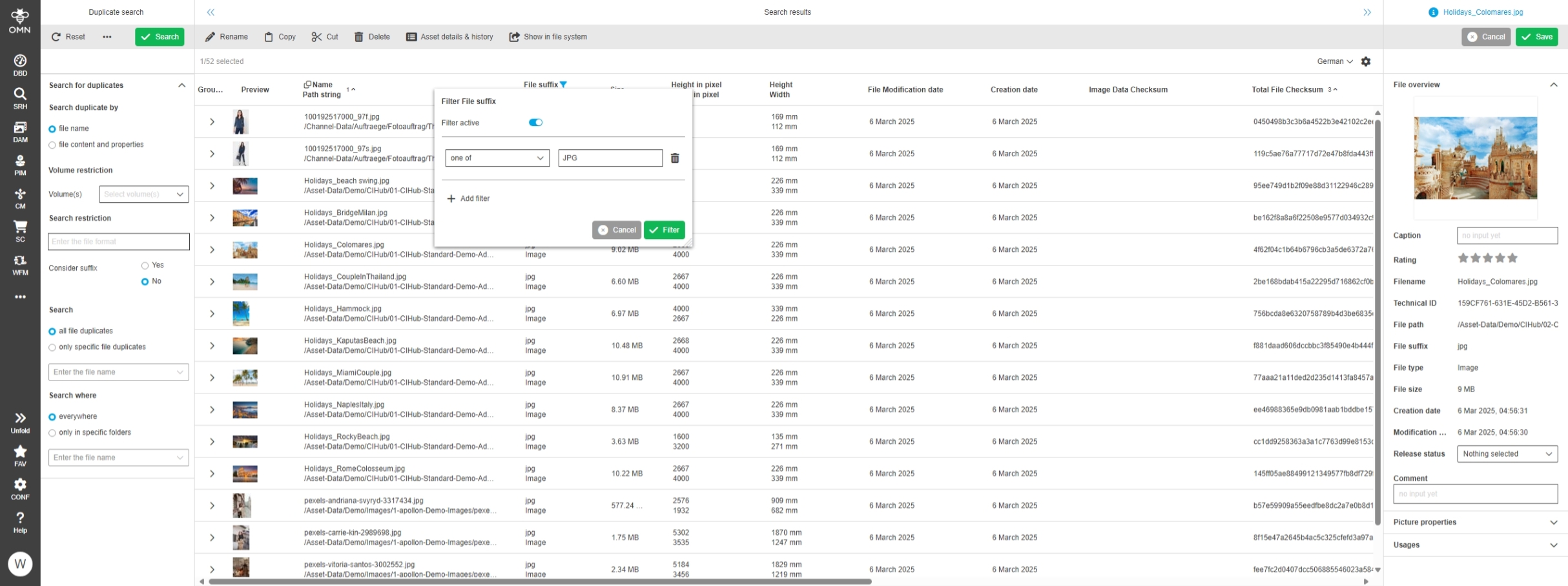Screen dimensions: 1568x586
Task: Select 'all file duplicates' option
Action: point(52,331)
